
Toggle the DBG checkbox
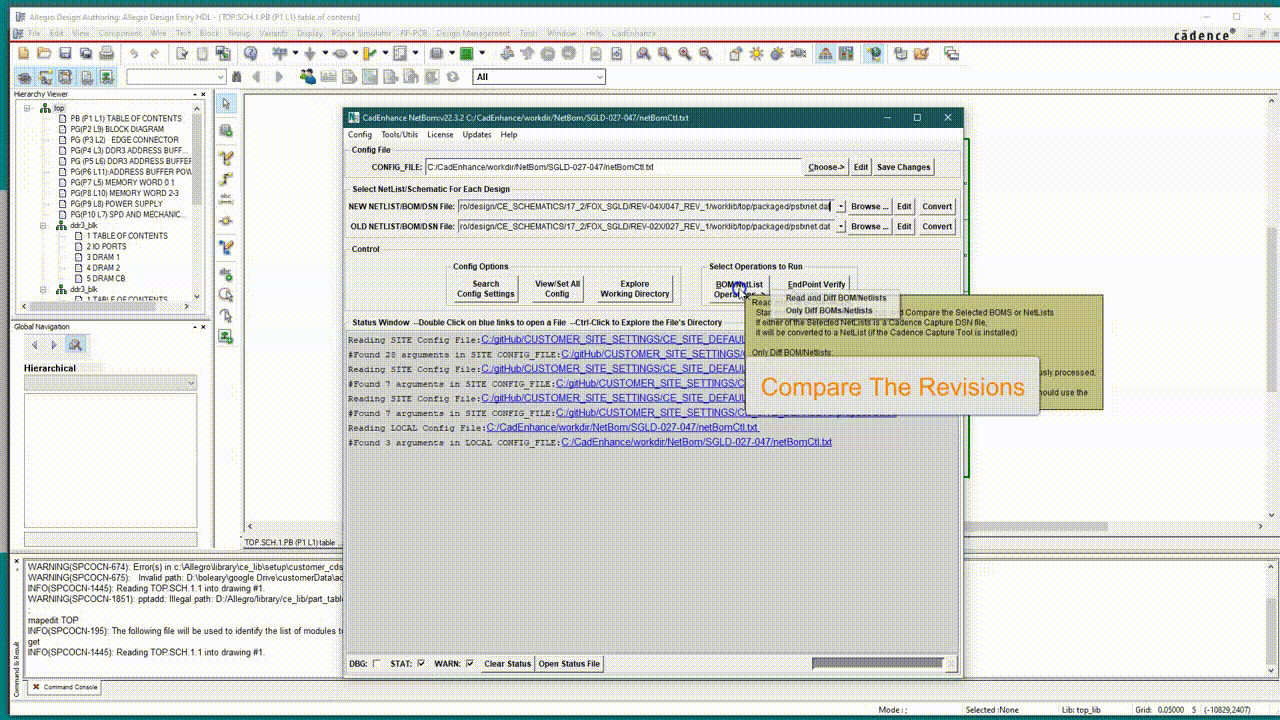tap(376, 663)
